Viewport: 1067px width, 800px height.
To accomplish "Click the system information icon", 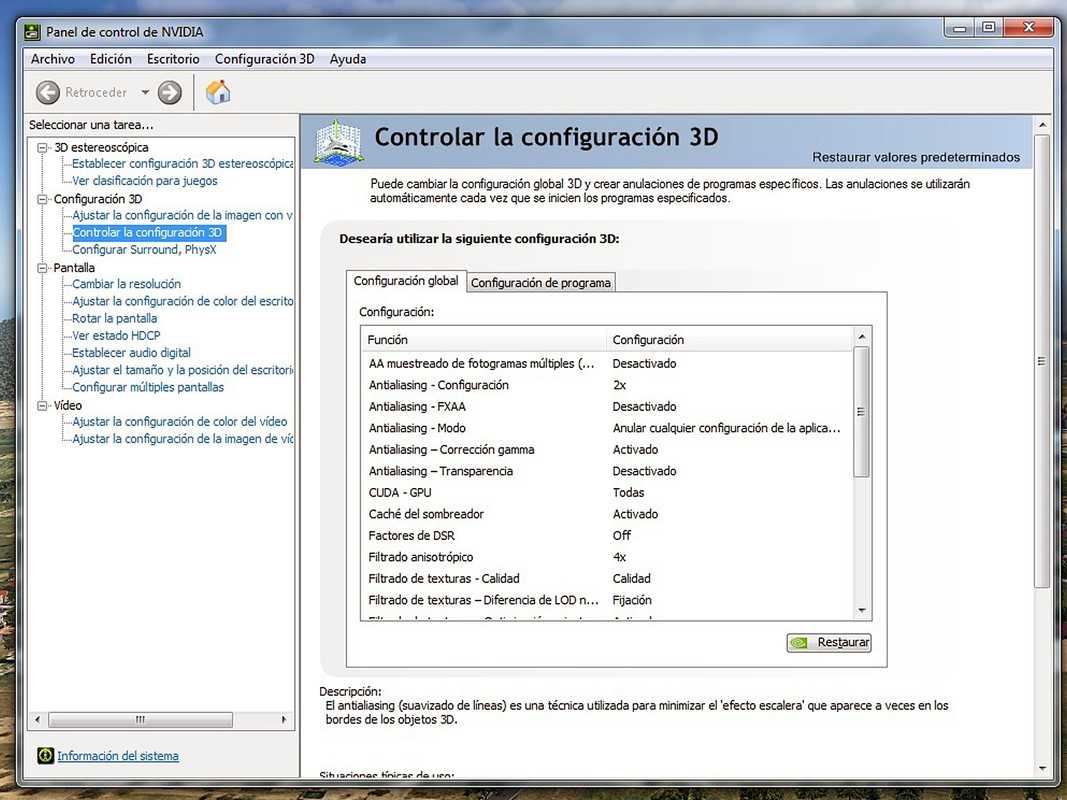I will [x=45, y=755].
